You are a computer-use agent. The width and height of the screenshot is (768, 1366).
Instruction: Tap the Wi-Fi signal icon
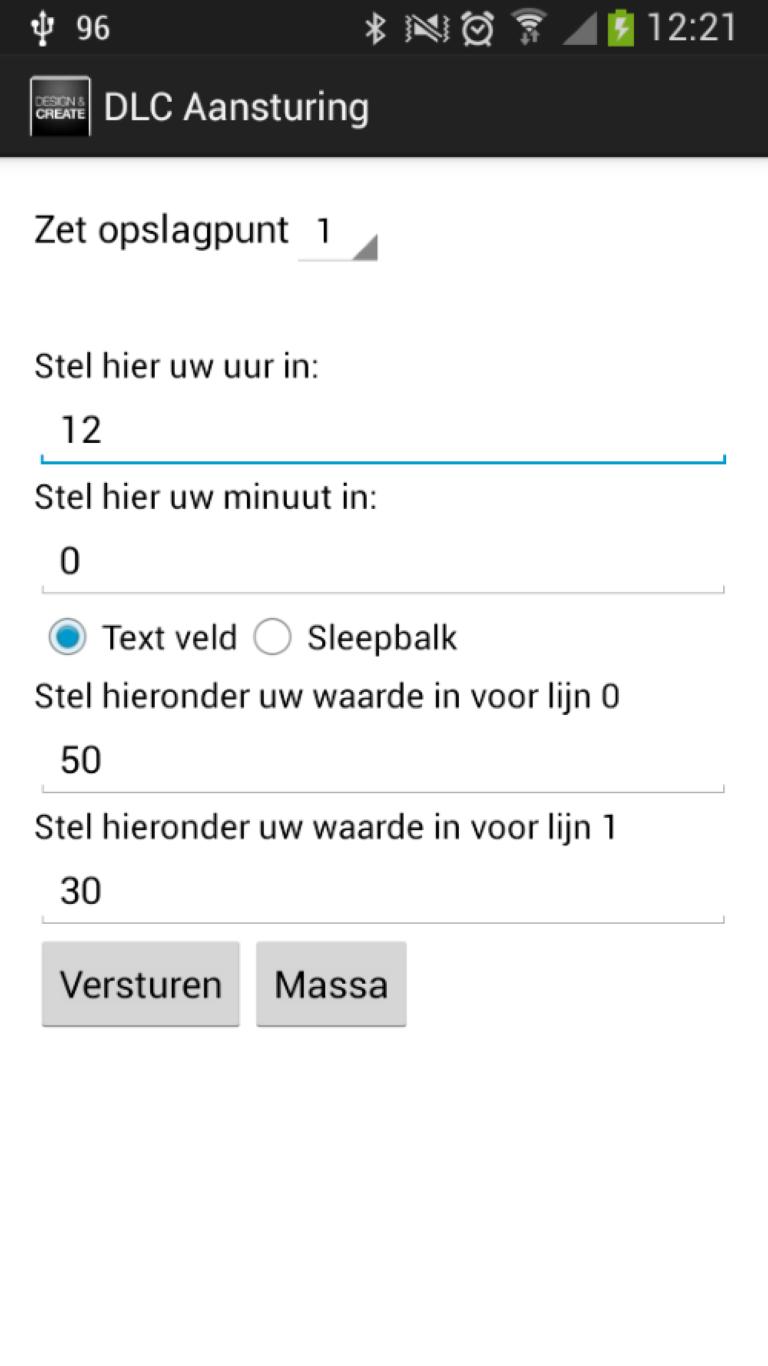[x=529, y=28]
